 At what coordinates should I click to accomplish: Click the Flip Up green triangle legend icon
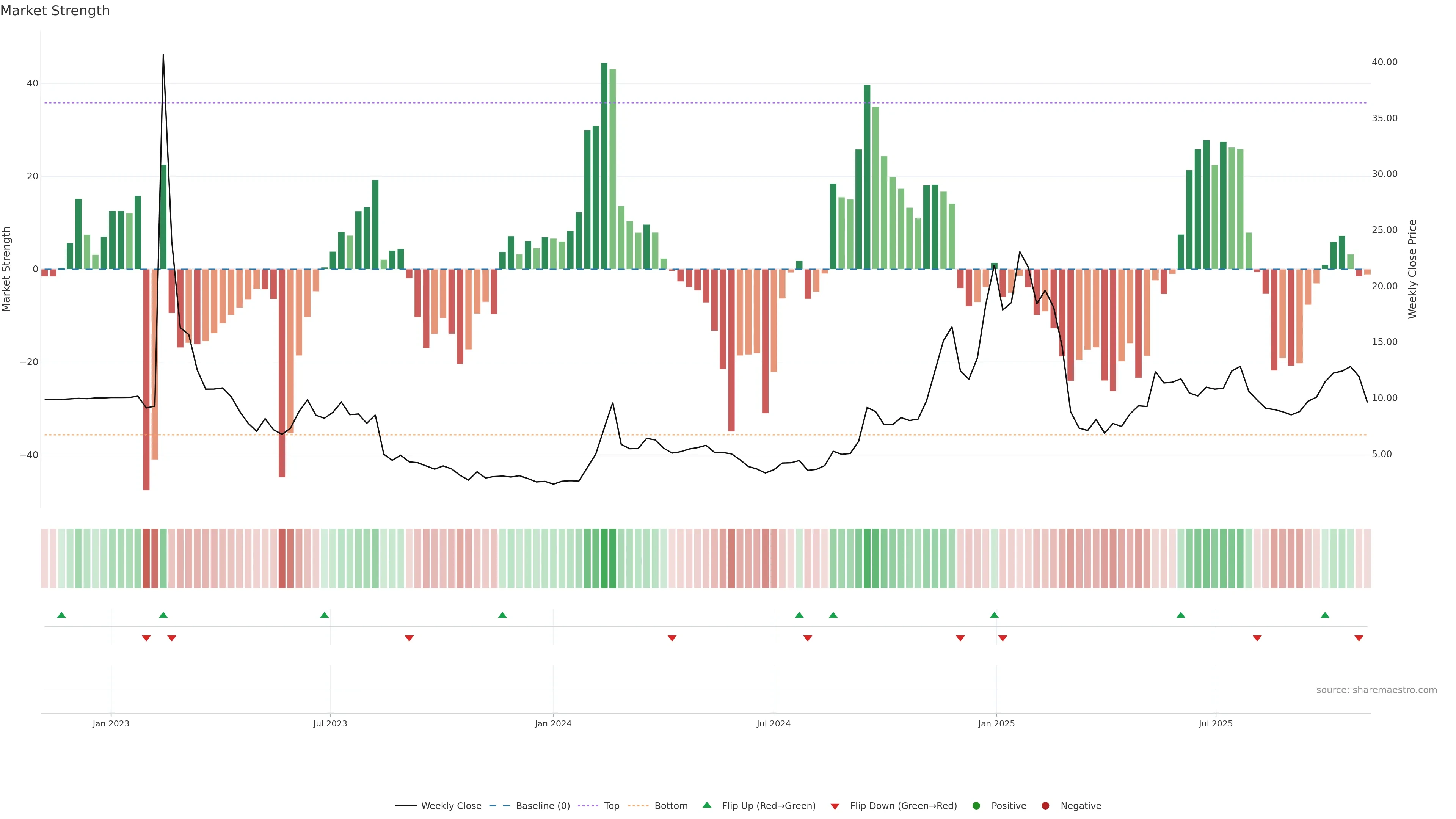pos(706,805)
